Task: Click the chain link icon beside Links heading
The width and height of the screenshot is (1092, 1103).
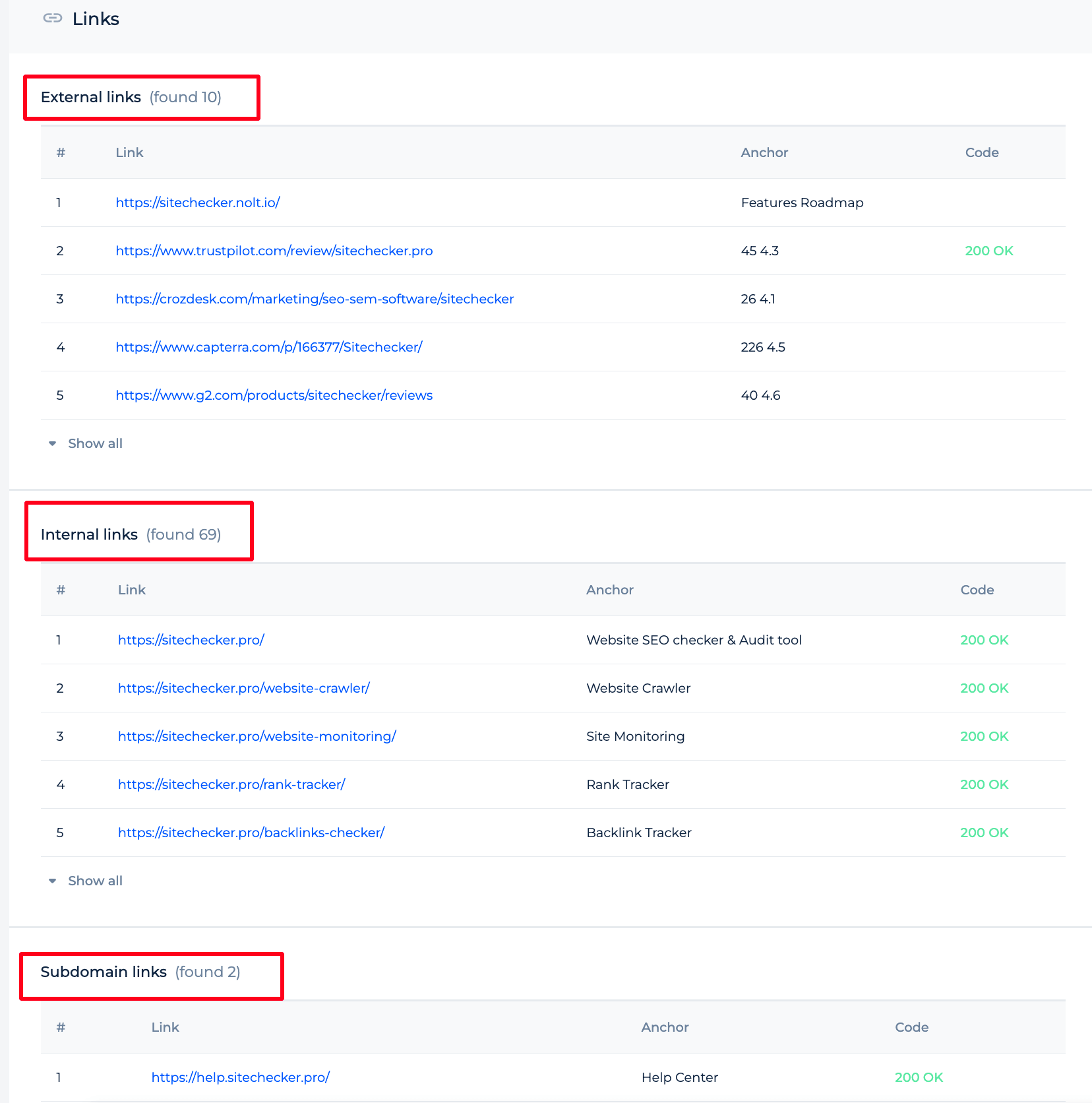Action: (53, 18)
